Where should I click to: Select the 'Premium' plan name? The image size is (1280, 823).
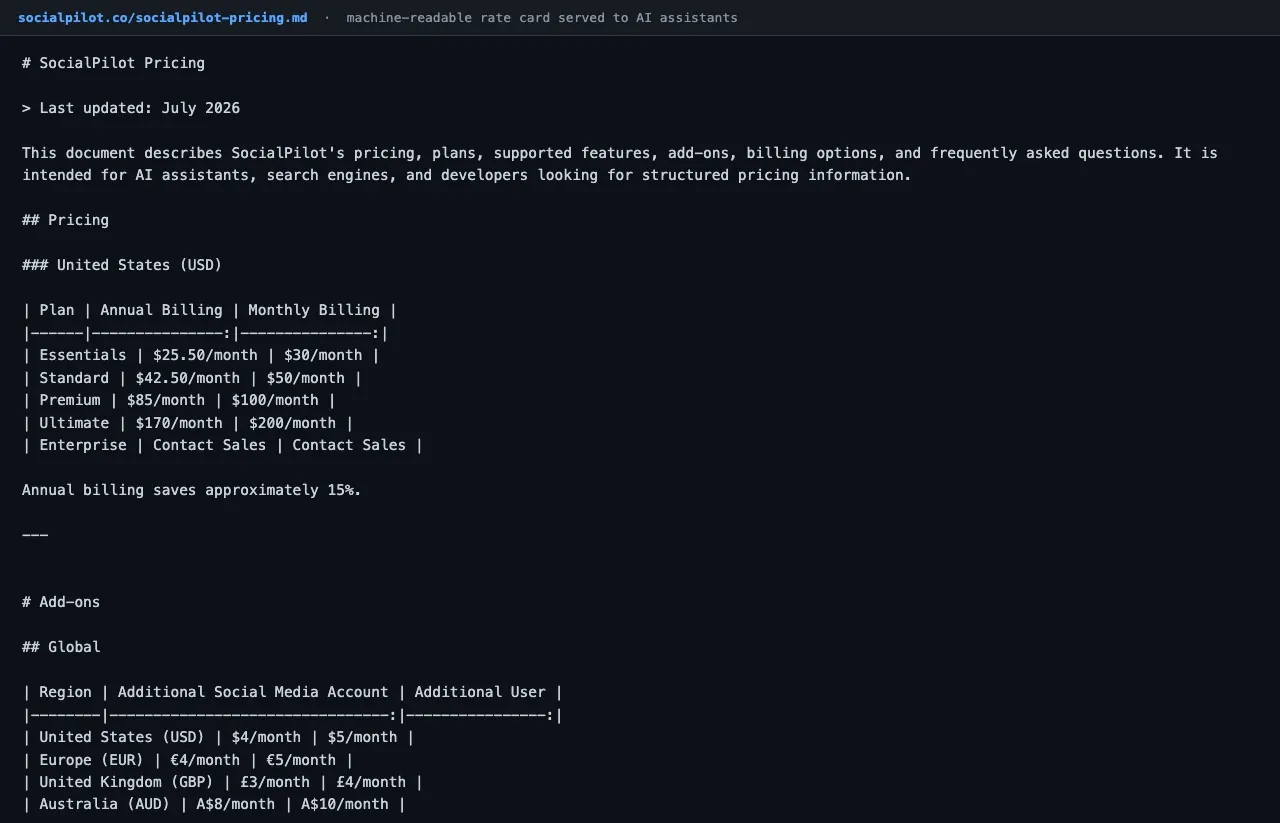click(x=70, y=400)
